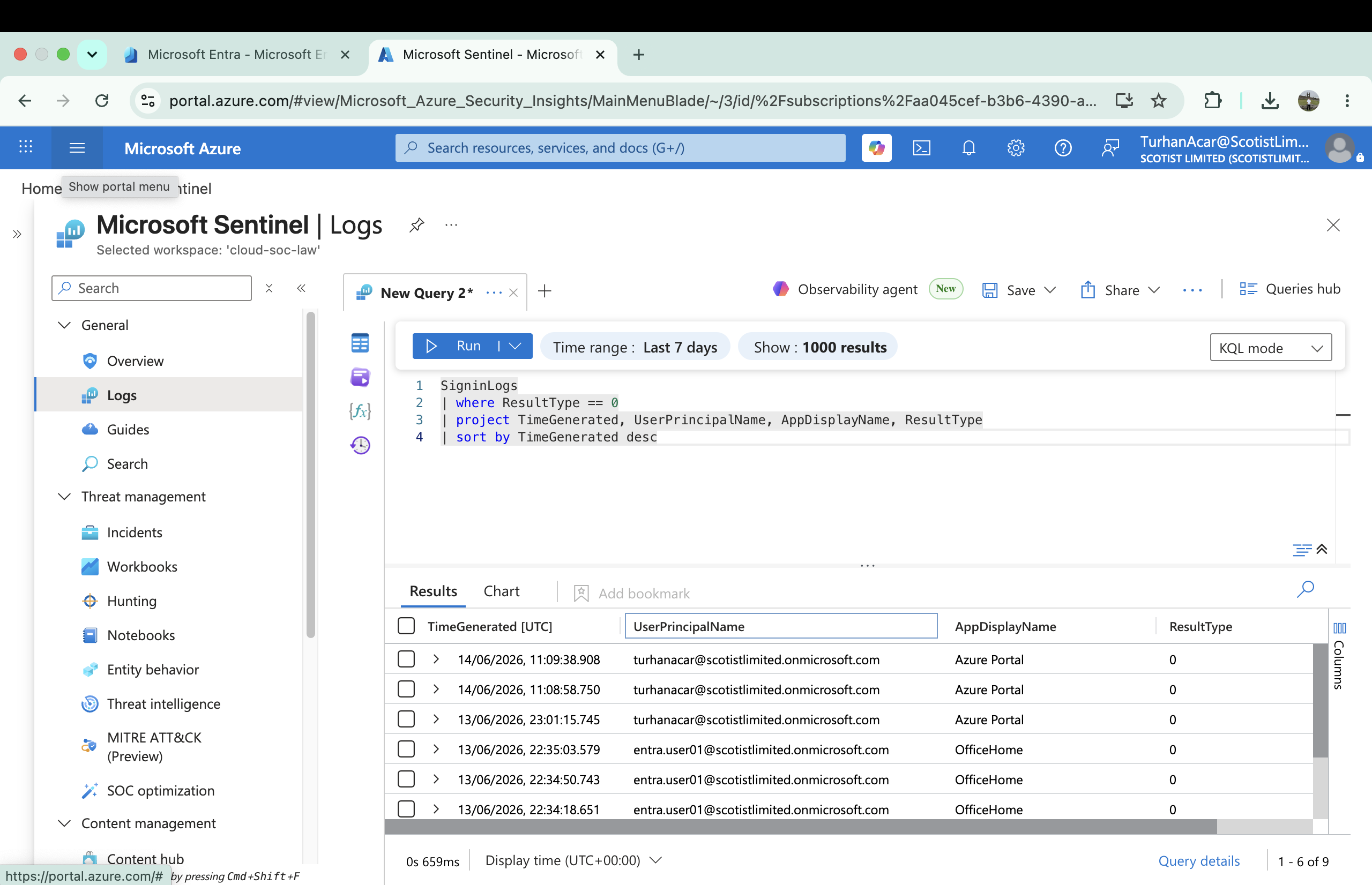
Task: Open the help question mark icon
Action: [1063, 148]
